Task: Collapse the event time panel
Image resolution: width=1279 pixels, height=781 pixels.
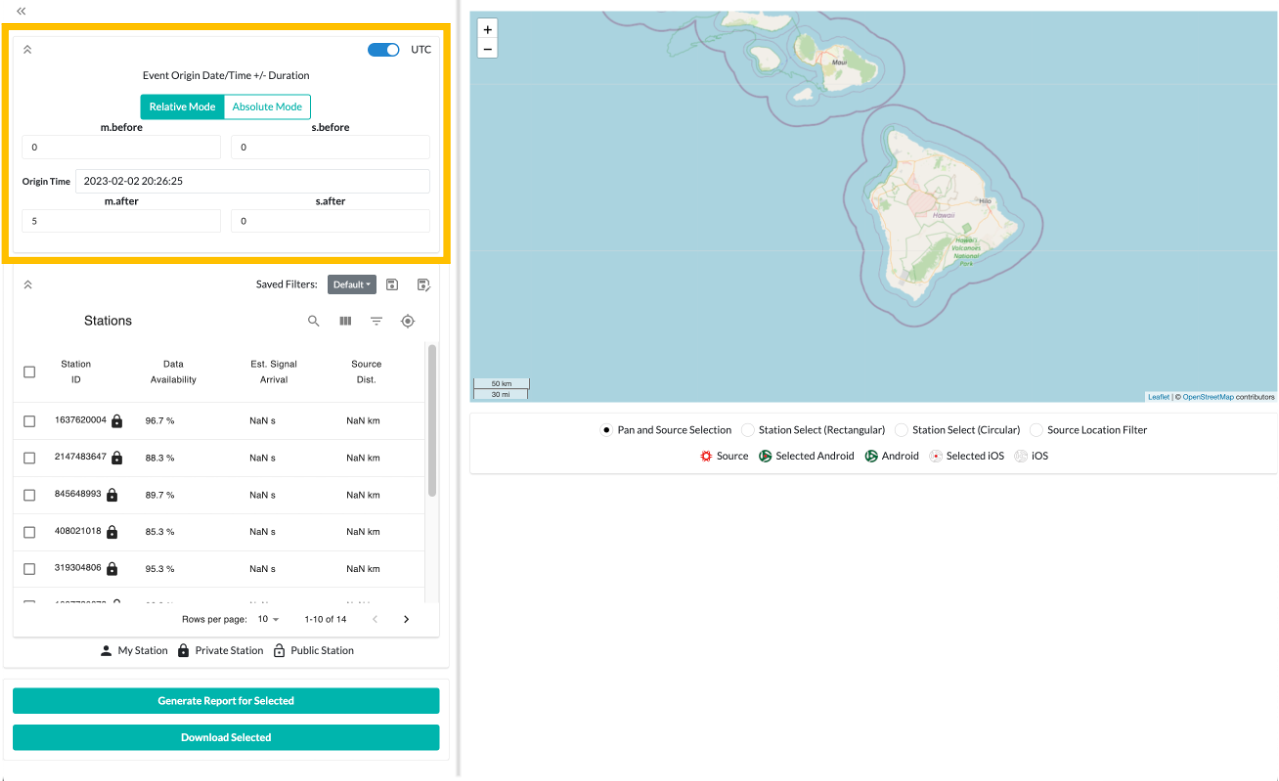Action: [x=27, y=50]
